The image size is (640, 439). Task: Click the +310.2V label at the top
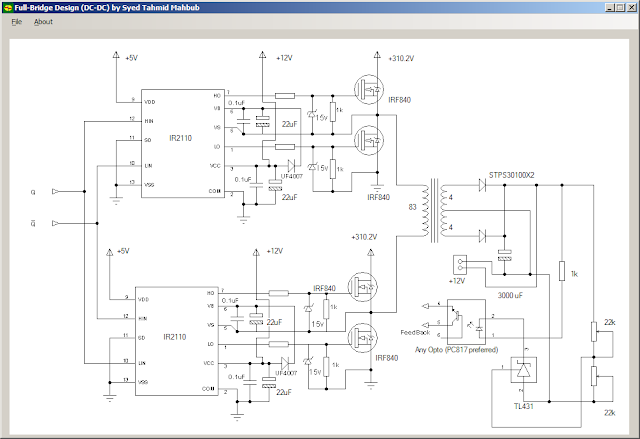401,58
